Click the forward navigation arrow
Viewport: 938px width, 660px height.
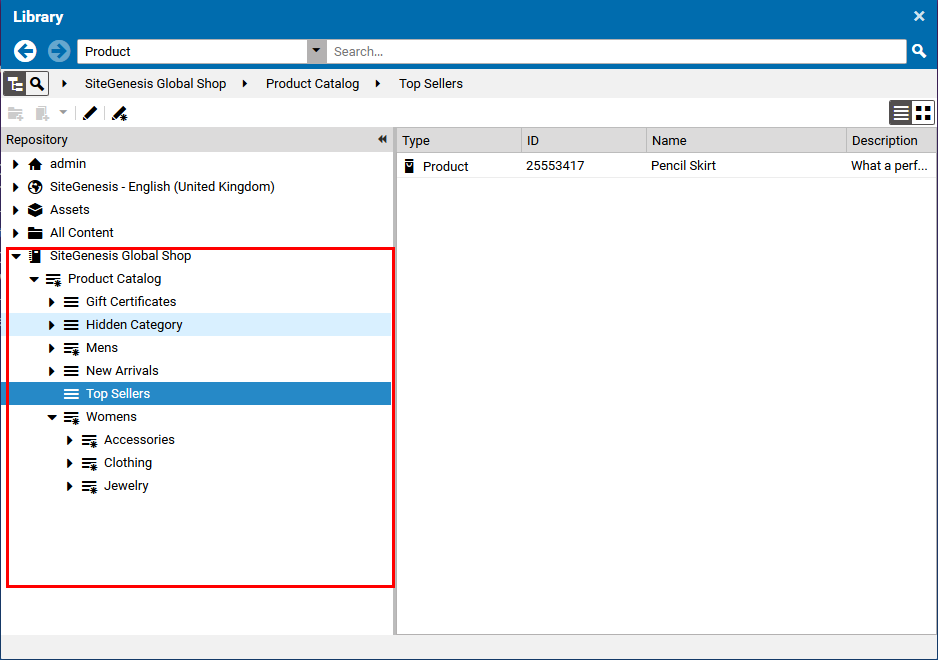point(59,51)
